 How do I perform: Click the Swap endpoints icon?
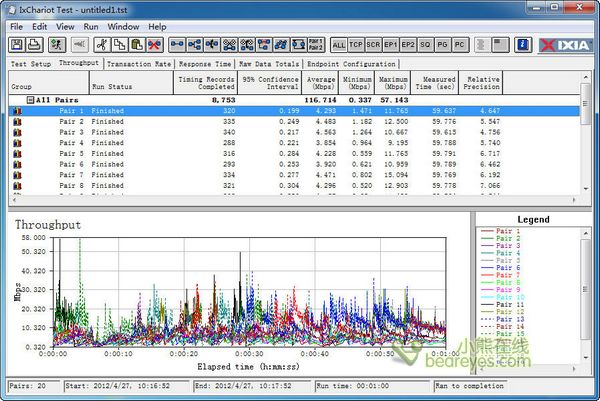[298, 45]
